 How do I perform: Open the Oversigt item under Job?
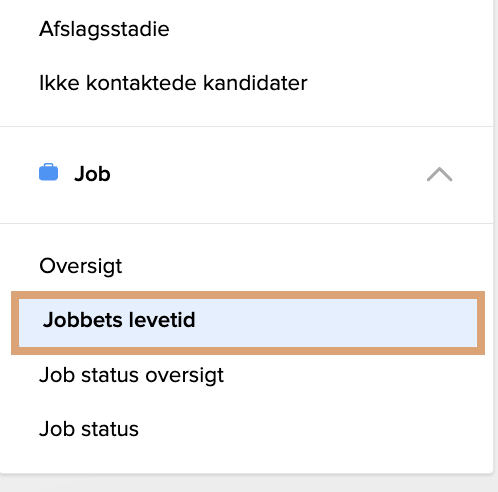[81, 266]
